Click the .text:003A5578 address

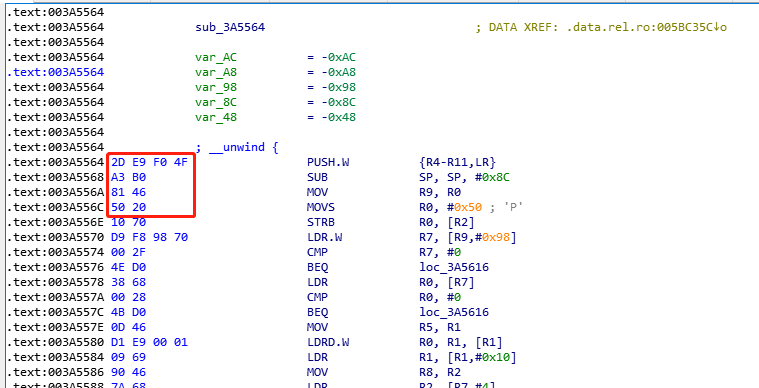click(x=55, y=283)
